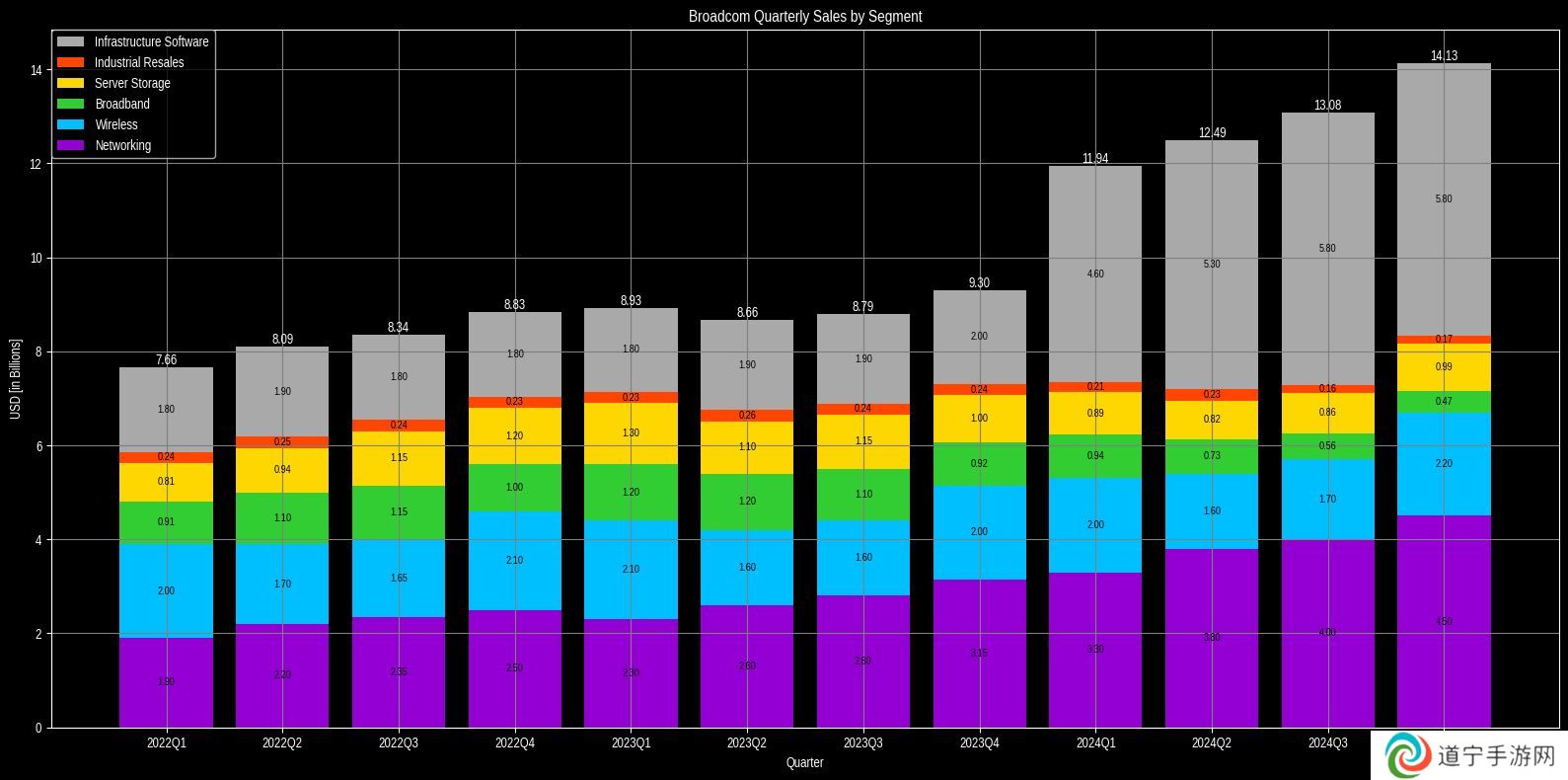Click the '4.00' purple segment of the 2024Q3 bar
Viewport: 1568px width, 780px height.
[x=1328, y=633]
